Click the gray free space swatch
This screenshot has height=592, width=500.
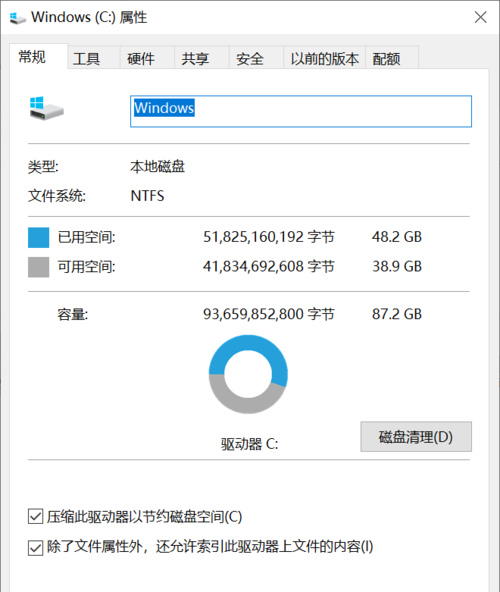[39, 267]
